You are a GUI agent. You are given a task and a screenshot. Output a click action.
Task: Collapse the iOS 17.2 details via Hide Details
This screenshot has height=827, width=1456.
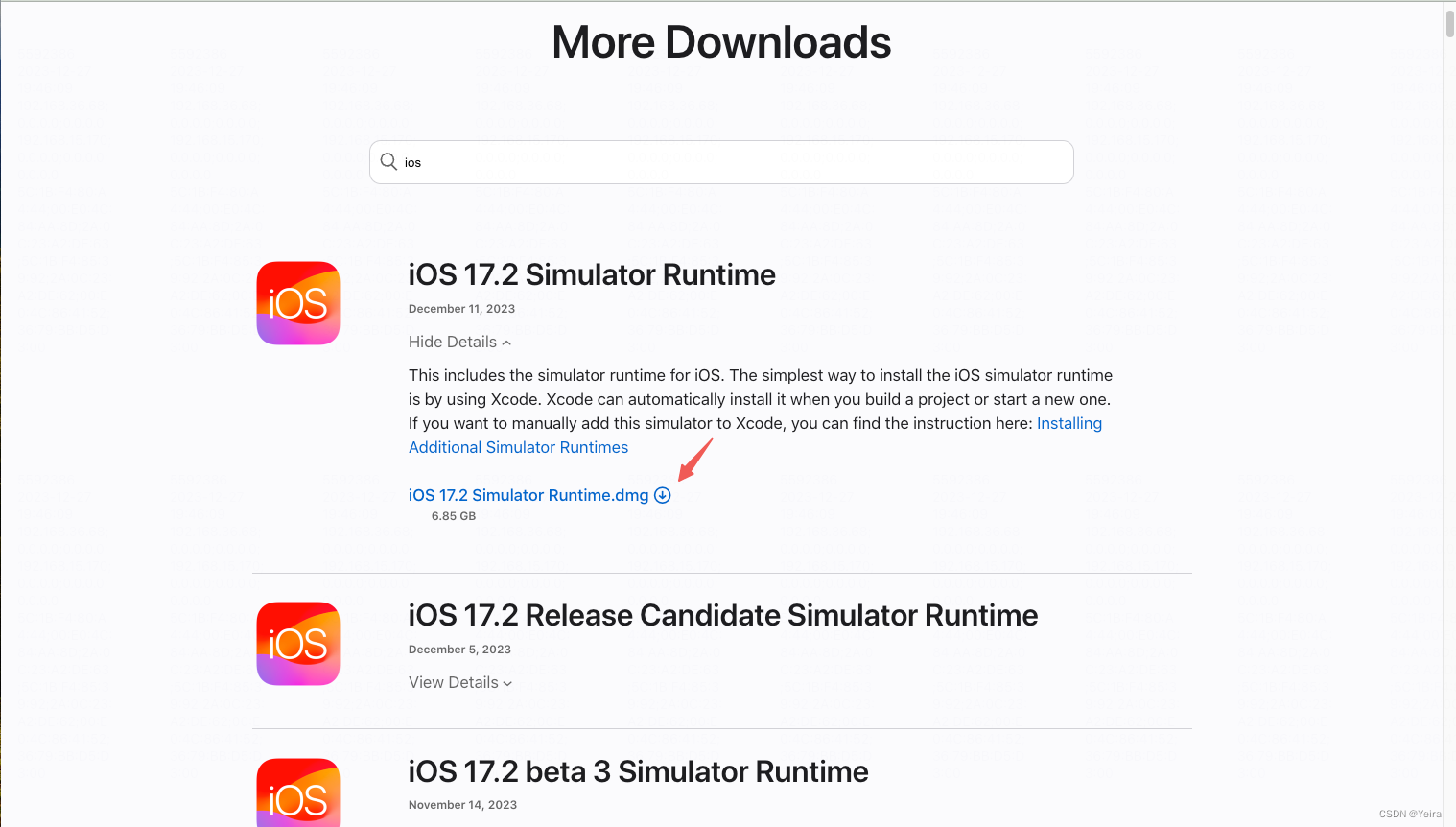(452, 342)
